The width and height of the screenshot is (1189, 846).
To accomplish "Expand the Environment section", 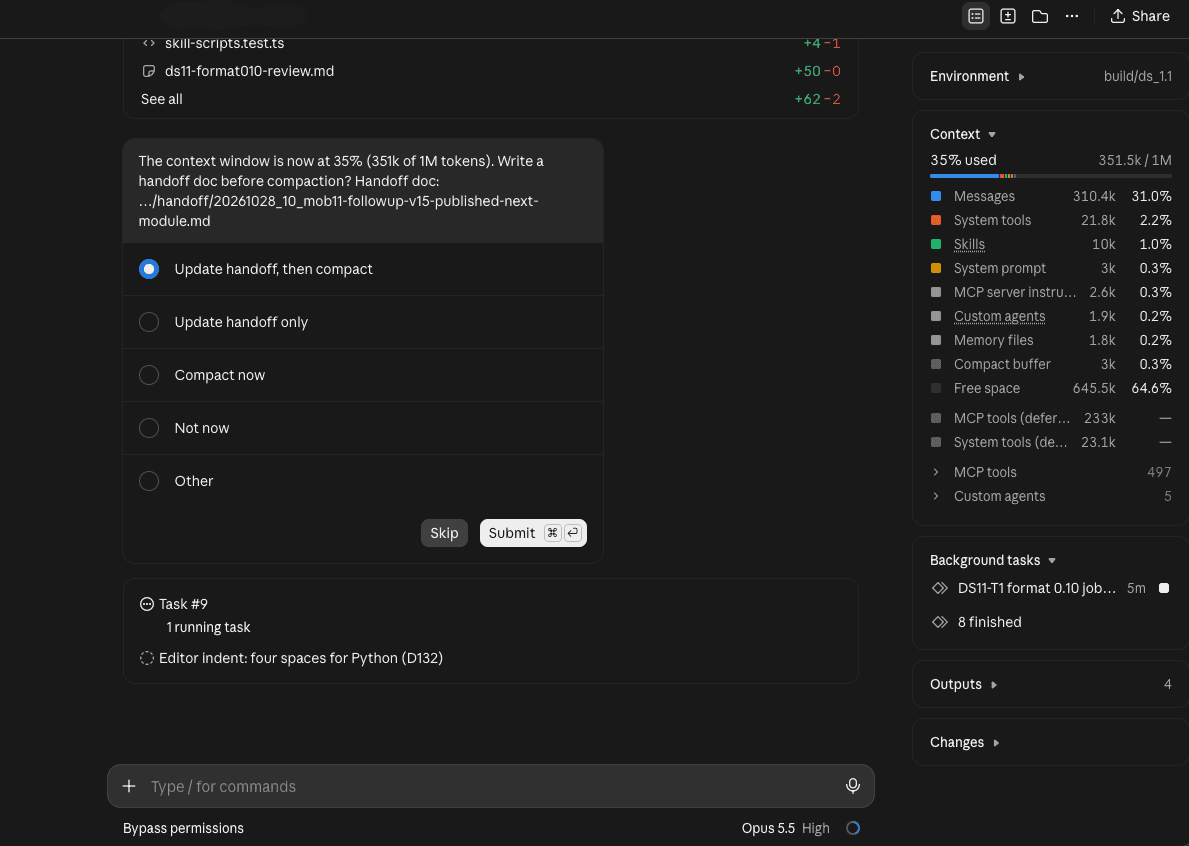I will pos(977,77).
